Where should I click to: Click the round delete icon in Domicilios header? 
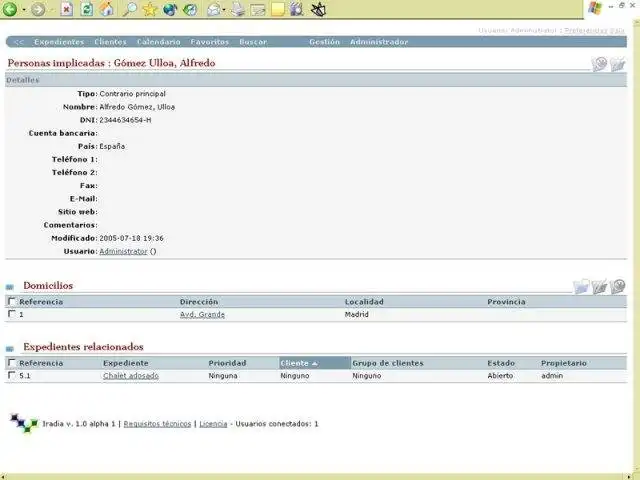click(618, 287)
